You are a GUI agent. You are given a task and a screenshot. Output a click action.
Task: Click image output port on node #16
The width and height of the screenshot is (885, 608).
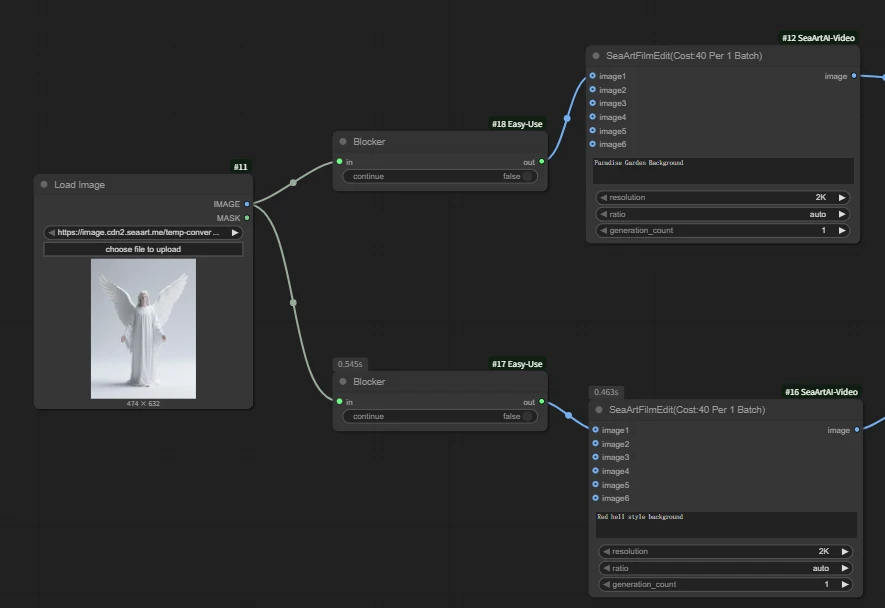coord(857,430)
